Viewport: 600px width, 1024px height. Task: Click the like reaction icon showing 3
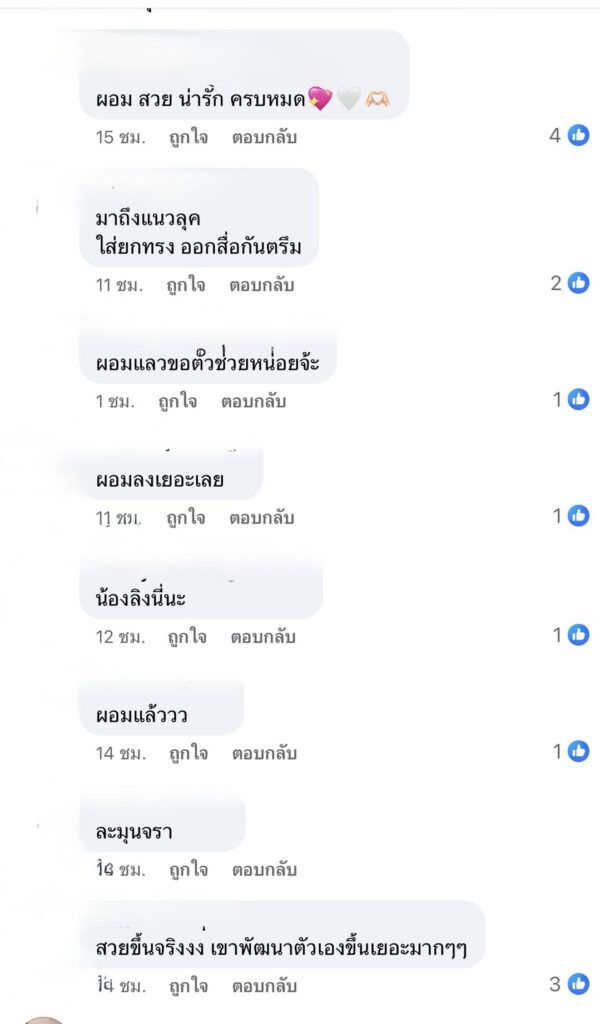point(578,985)
